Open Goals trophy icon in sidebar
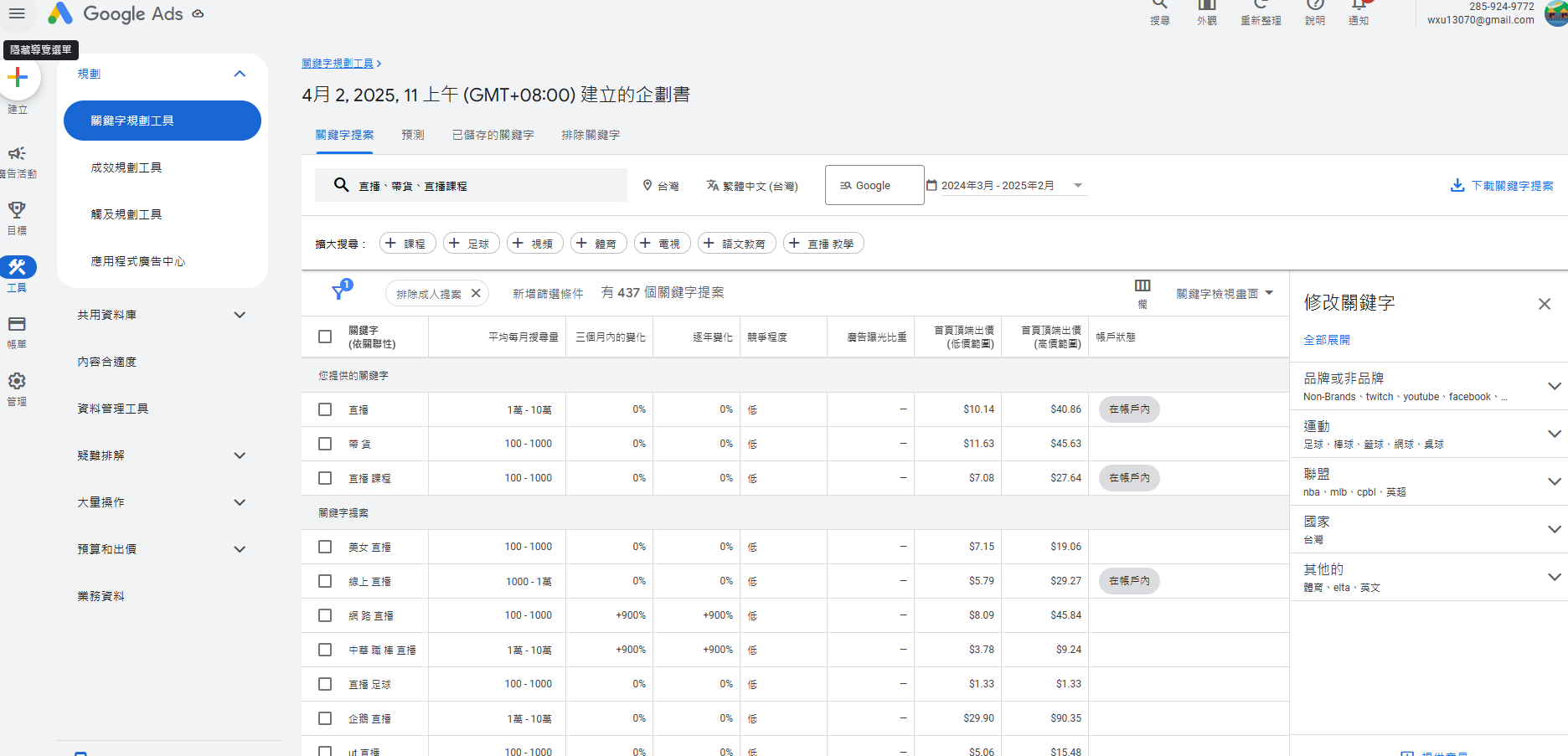The width and height of the screenshot is (1568, 756). point(17,210)
